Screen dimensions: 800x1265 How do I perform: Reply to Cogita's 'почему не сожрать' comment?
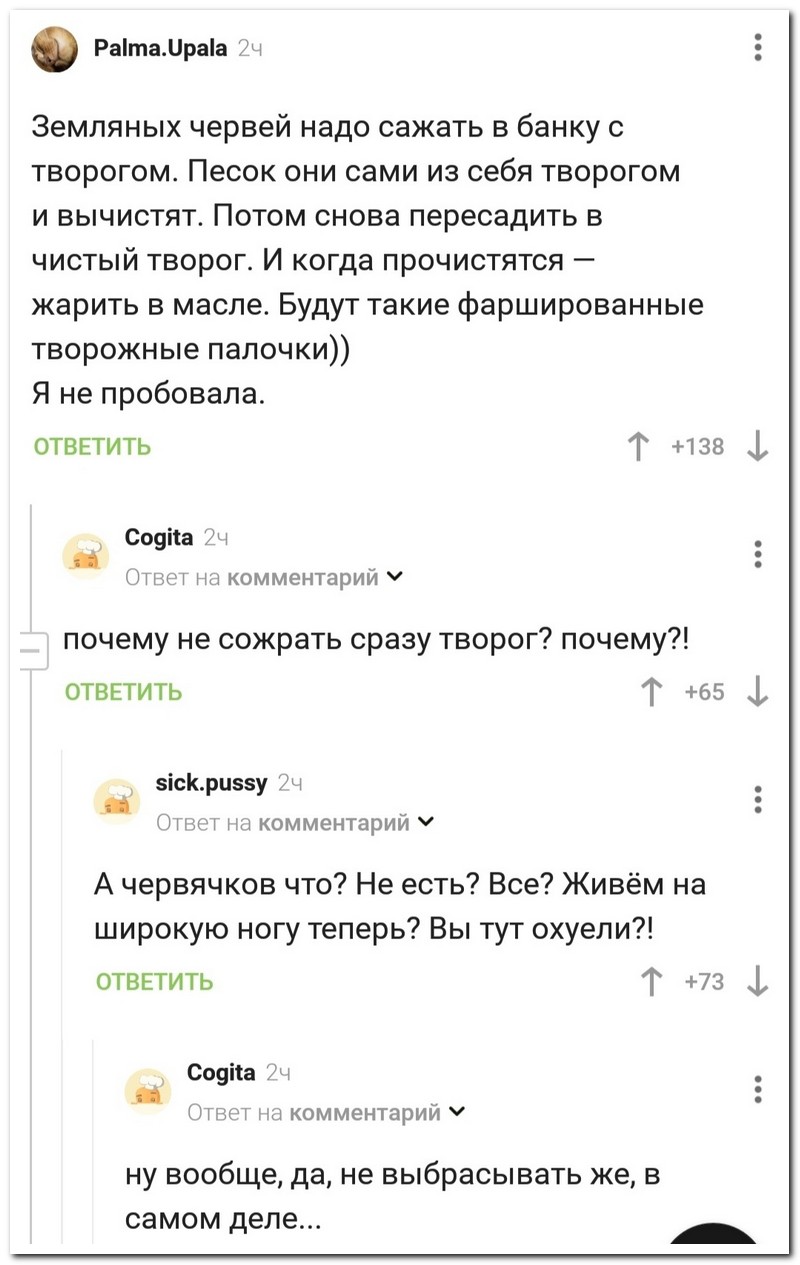[123, 691]
